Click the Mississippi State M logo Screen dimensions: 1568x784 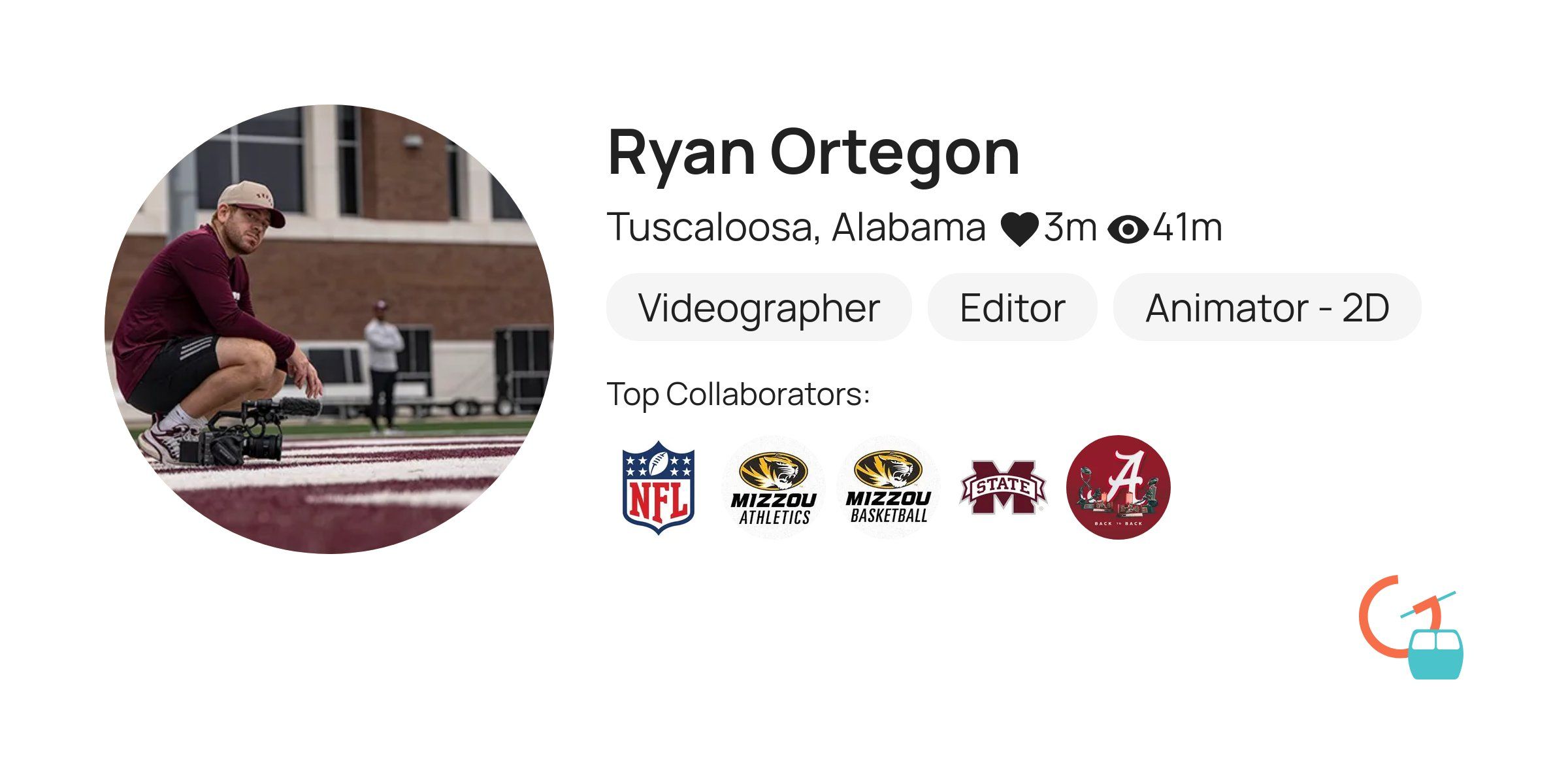click(1004, 487)
